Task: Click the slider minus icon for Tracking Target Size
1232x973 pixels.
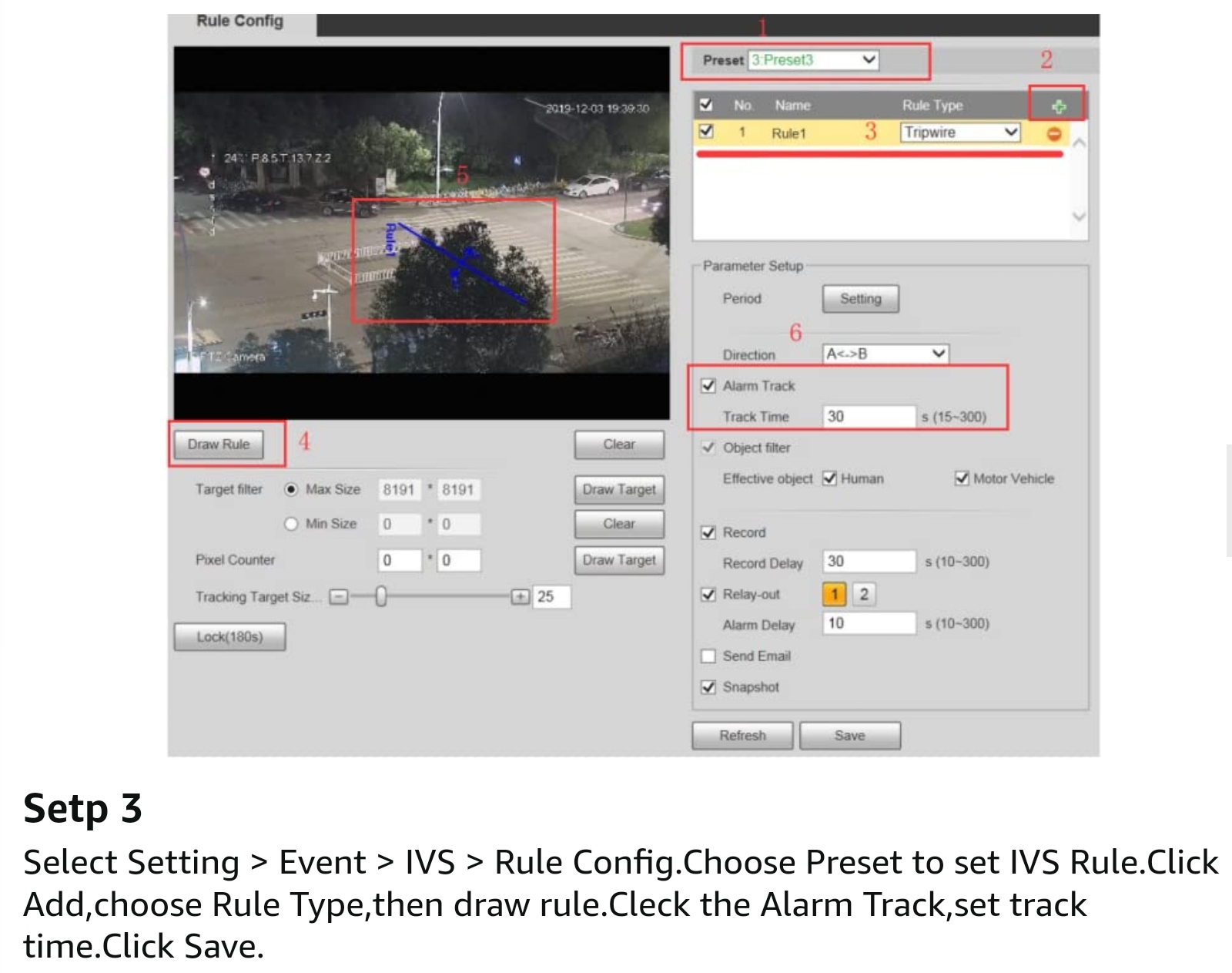Action: pyautogui.click(x=339, y=596)
